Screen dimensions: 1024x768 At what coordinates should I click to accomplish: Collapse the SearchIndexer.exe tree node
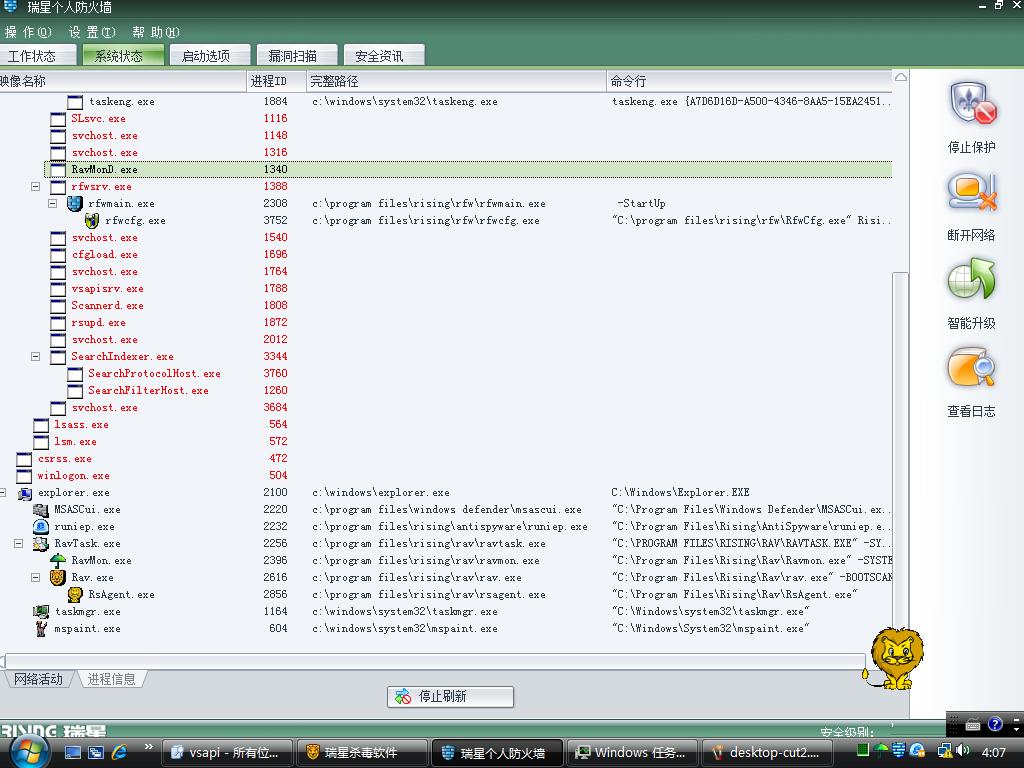(36, 357)
